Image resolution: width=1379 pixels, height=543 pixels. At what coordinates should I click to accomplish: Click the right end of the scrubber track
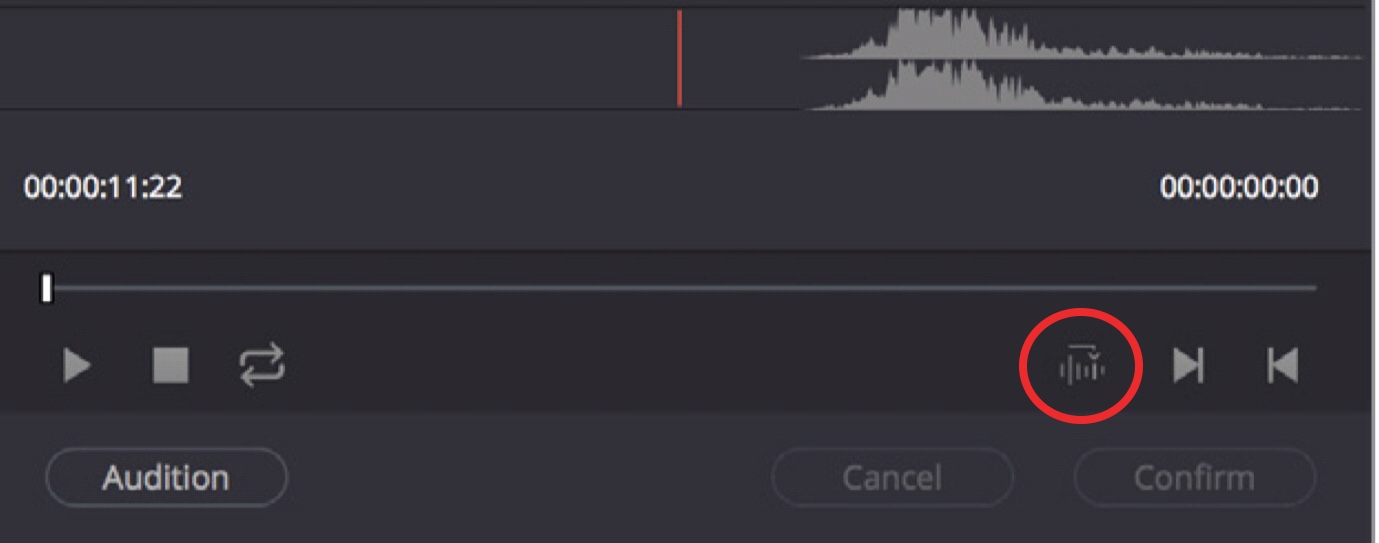1312,288
